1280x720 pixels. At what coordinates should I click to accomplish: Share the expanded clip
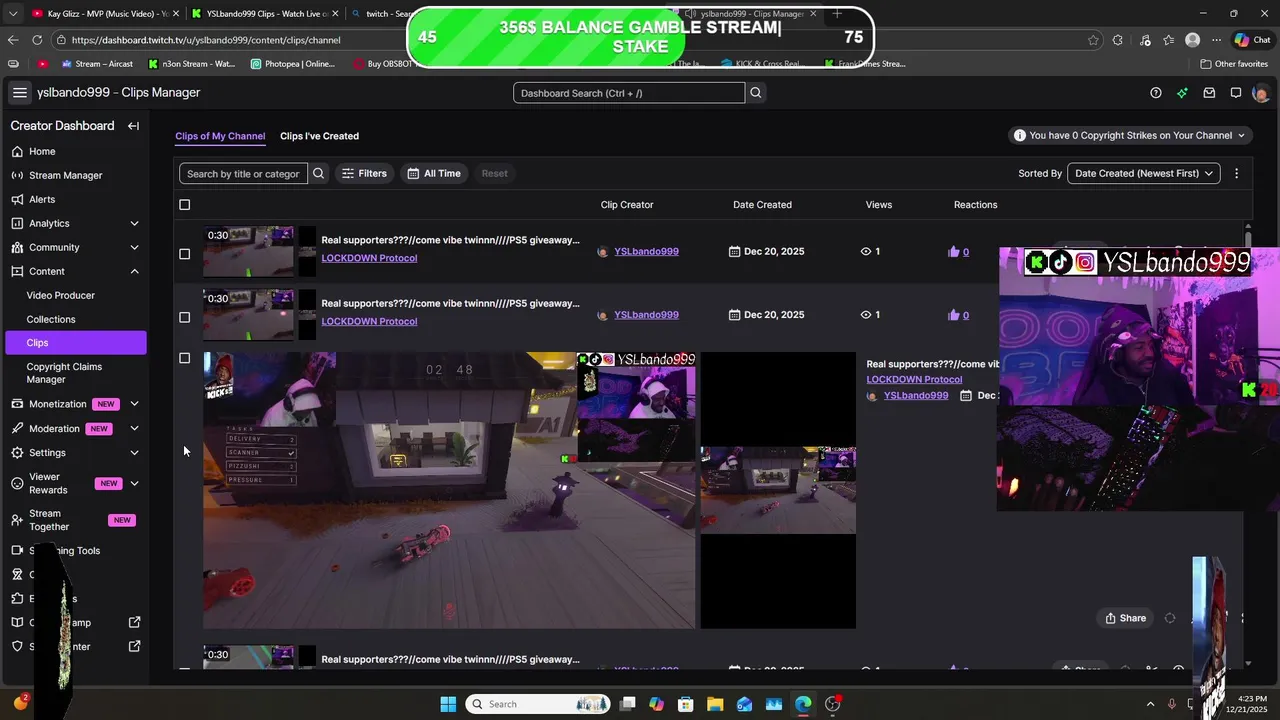tap(1126, 618)
